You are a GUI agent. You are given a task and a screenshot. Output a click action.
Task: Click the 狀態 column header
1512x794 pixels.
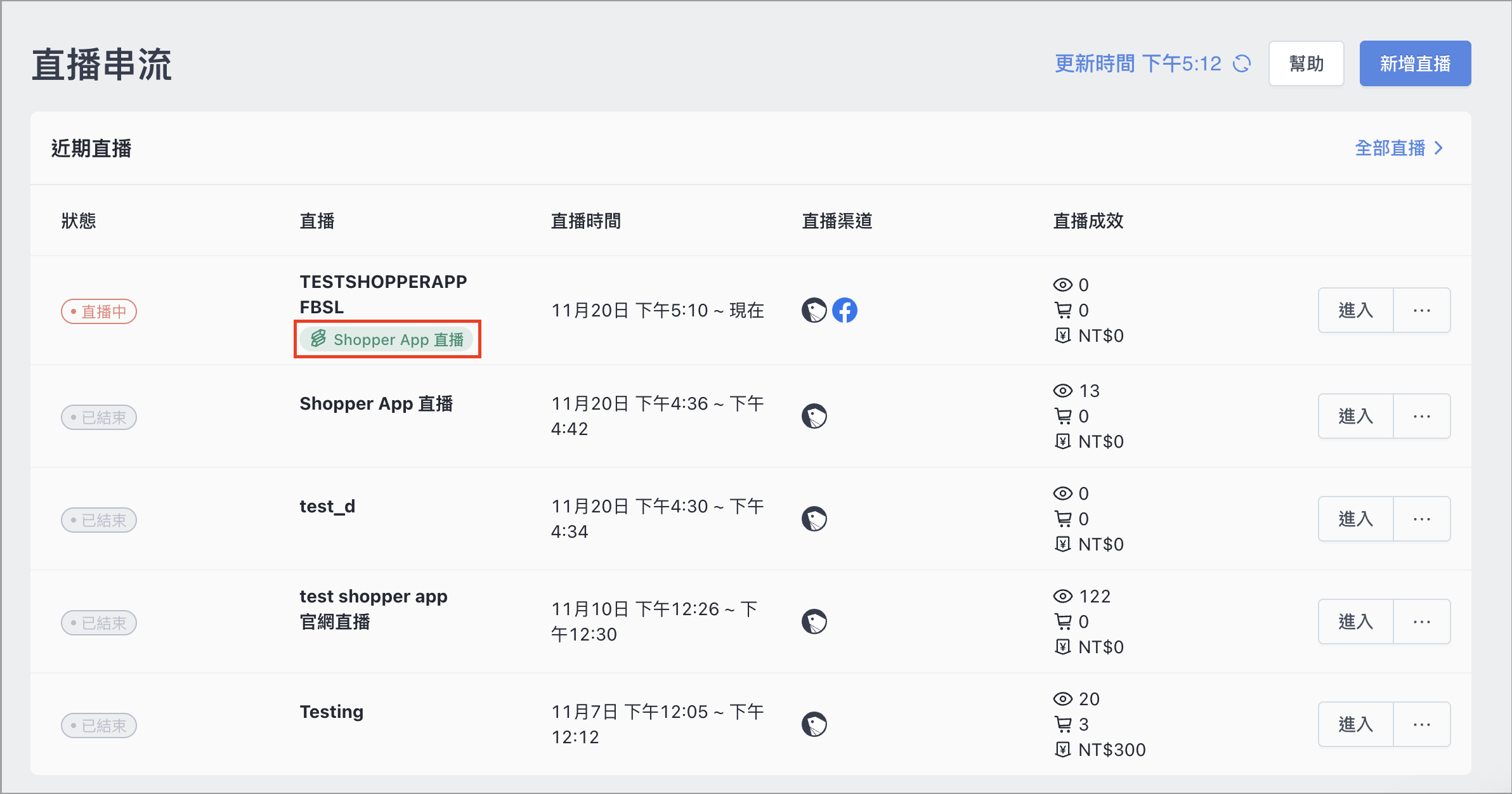79,221
